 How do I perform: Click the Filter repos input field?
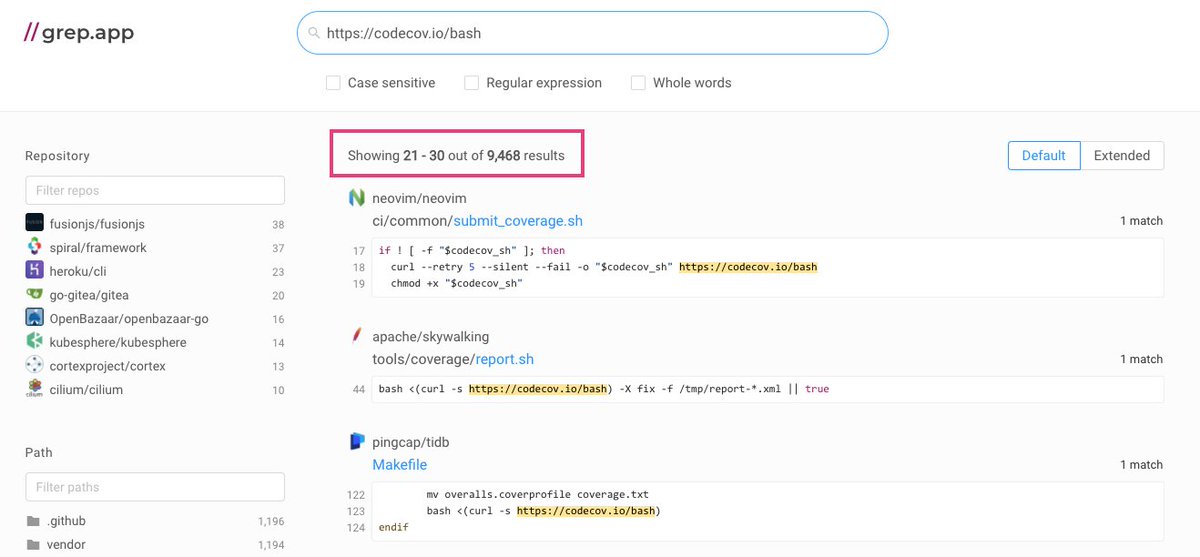155,190
